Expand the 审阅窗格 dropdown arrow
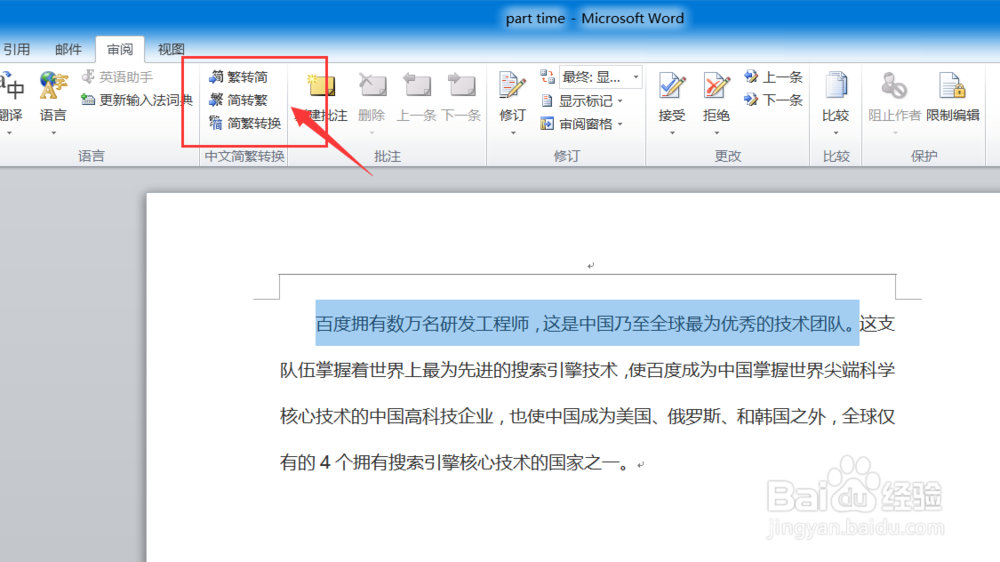This screenshot has height=562, width=1000. tap(620, 124)
